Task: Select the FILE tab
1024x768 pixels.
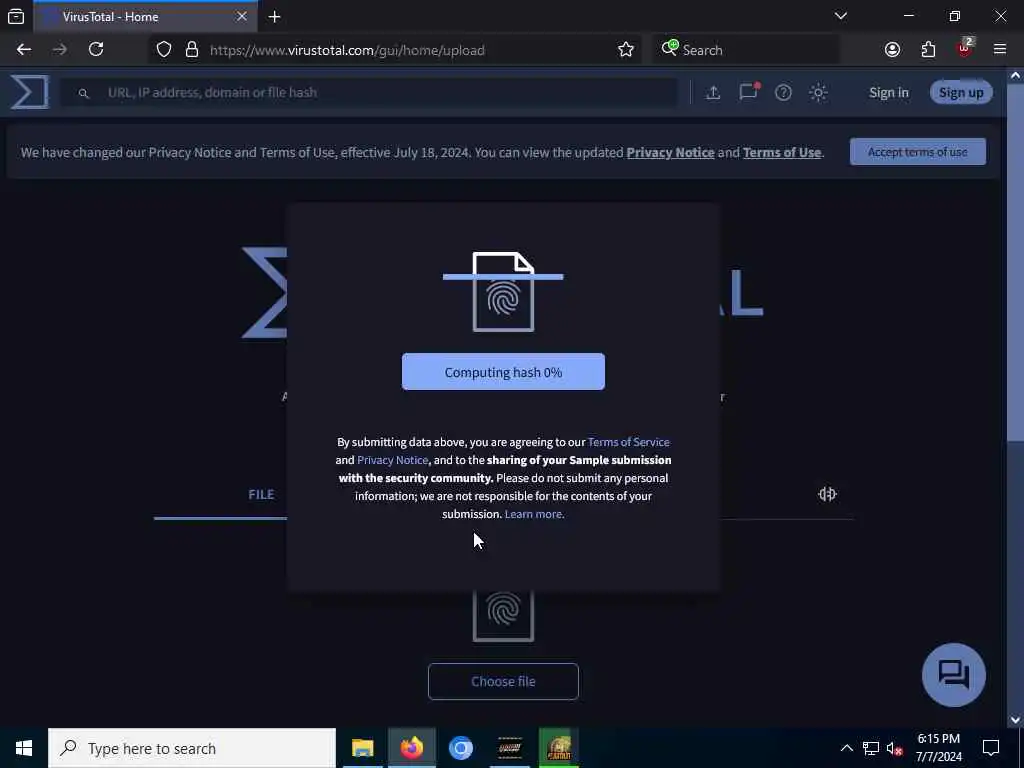Action: (x=261, y=494)
